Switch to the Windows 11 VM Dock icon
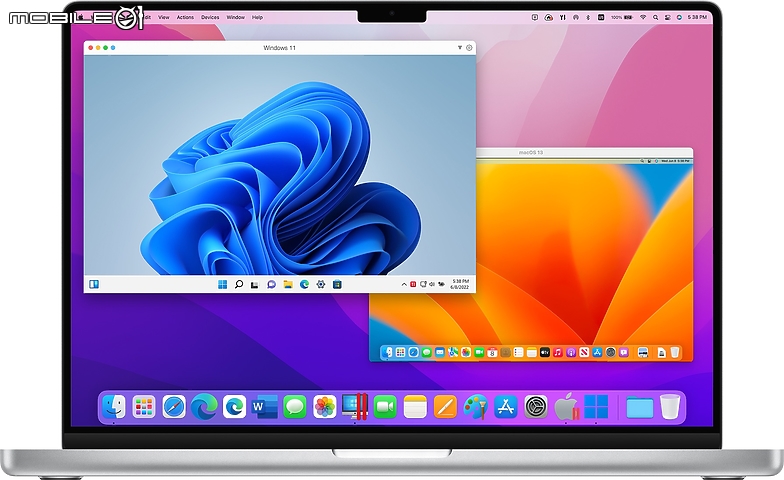 click(596, 406)
